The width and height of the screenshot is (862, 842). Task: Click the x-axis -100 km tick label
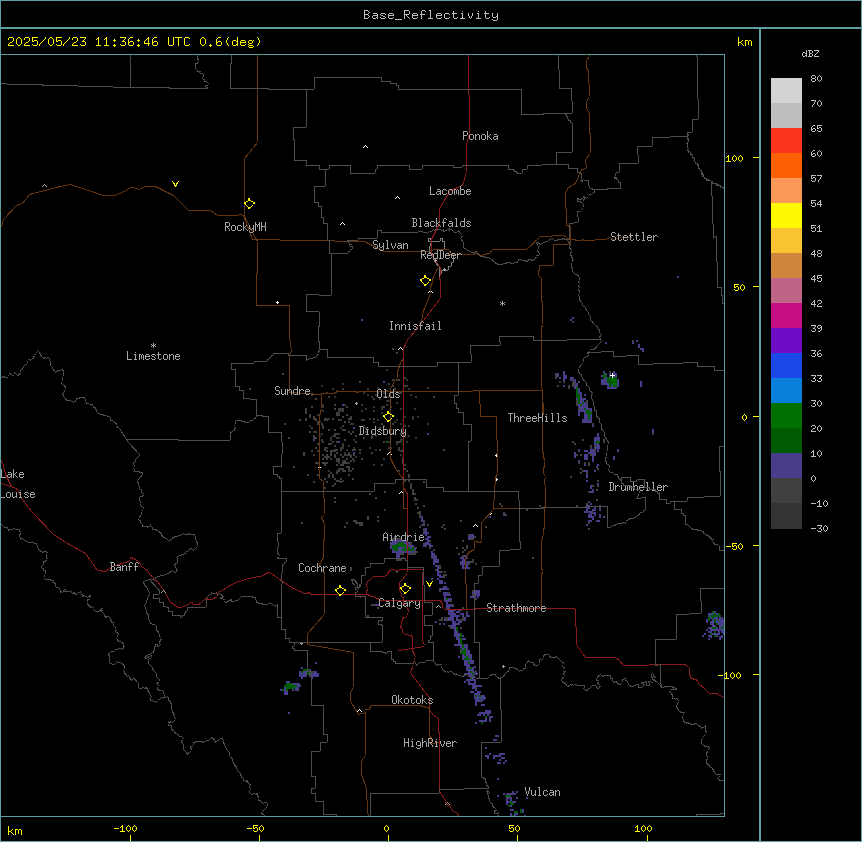point(125,828)
